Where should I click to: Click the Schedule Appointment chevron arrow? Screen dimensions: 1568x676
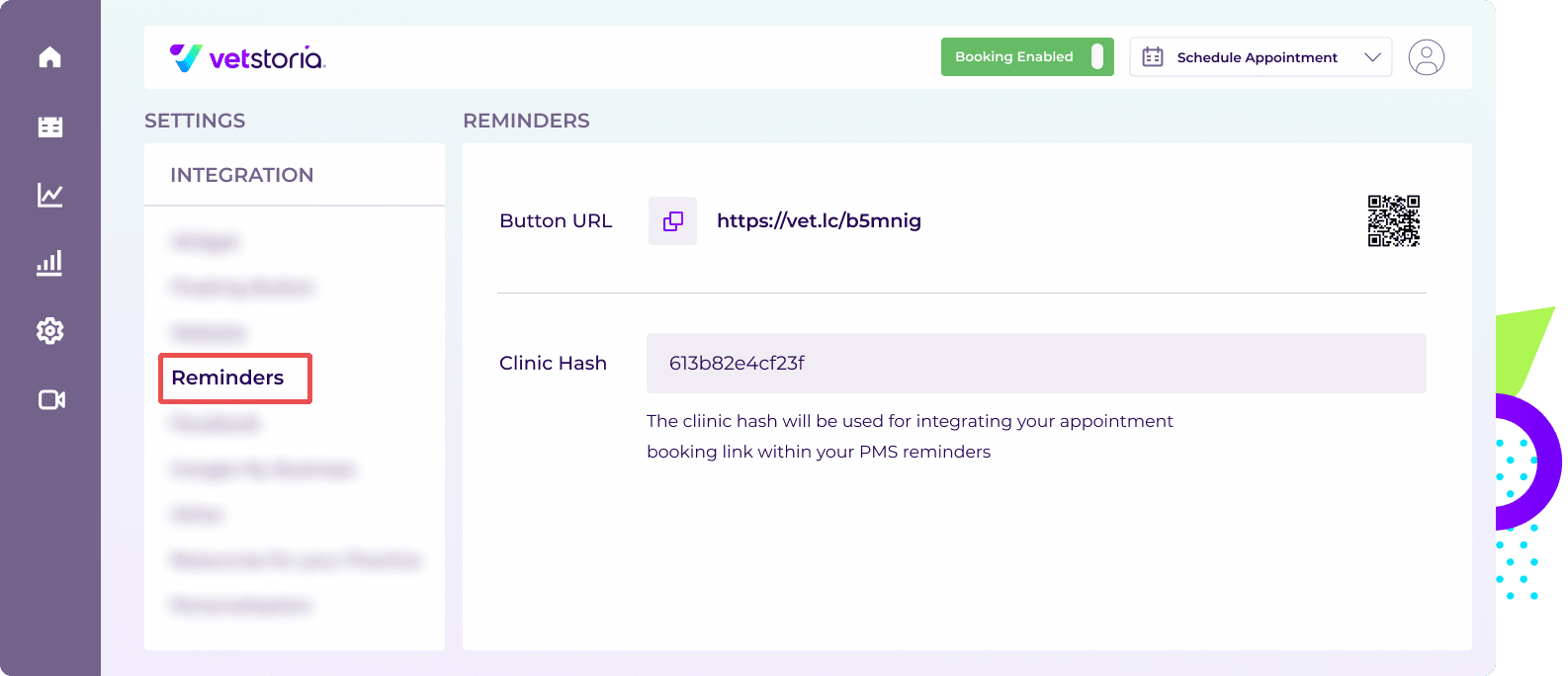click(1372, 57)
